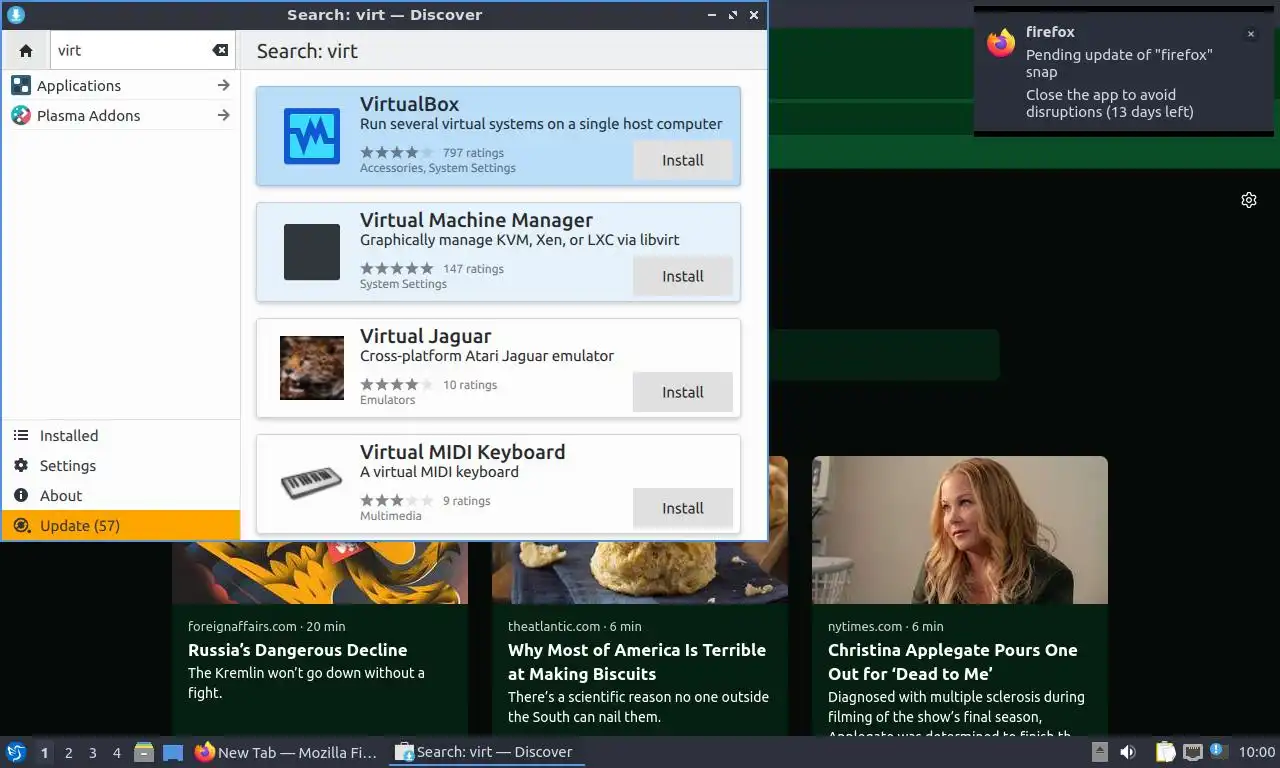Viewport: 1280px width, 768px height.
Task: Click the Plasma Addons category icon
Action: 21,116
